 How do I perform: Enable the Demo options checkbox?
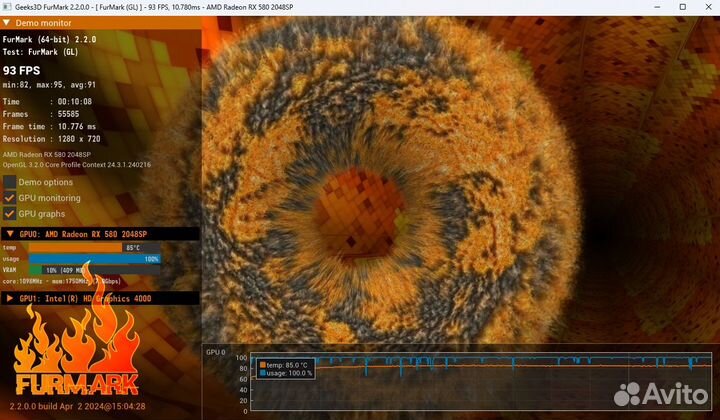pos(9,182)
